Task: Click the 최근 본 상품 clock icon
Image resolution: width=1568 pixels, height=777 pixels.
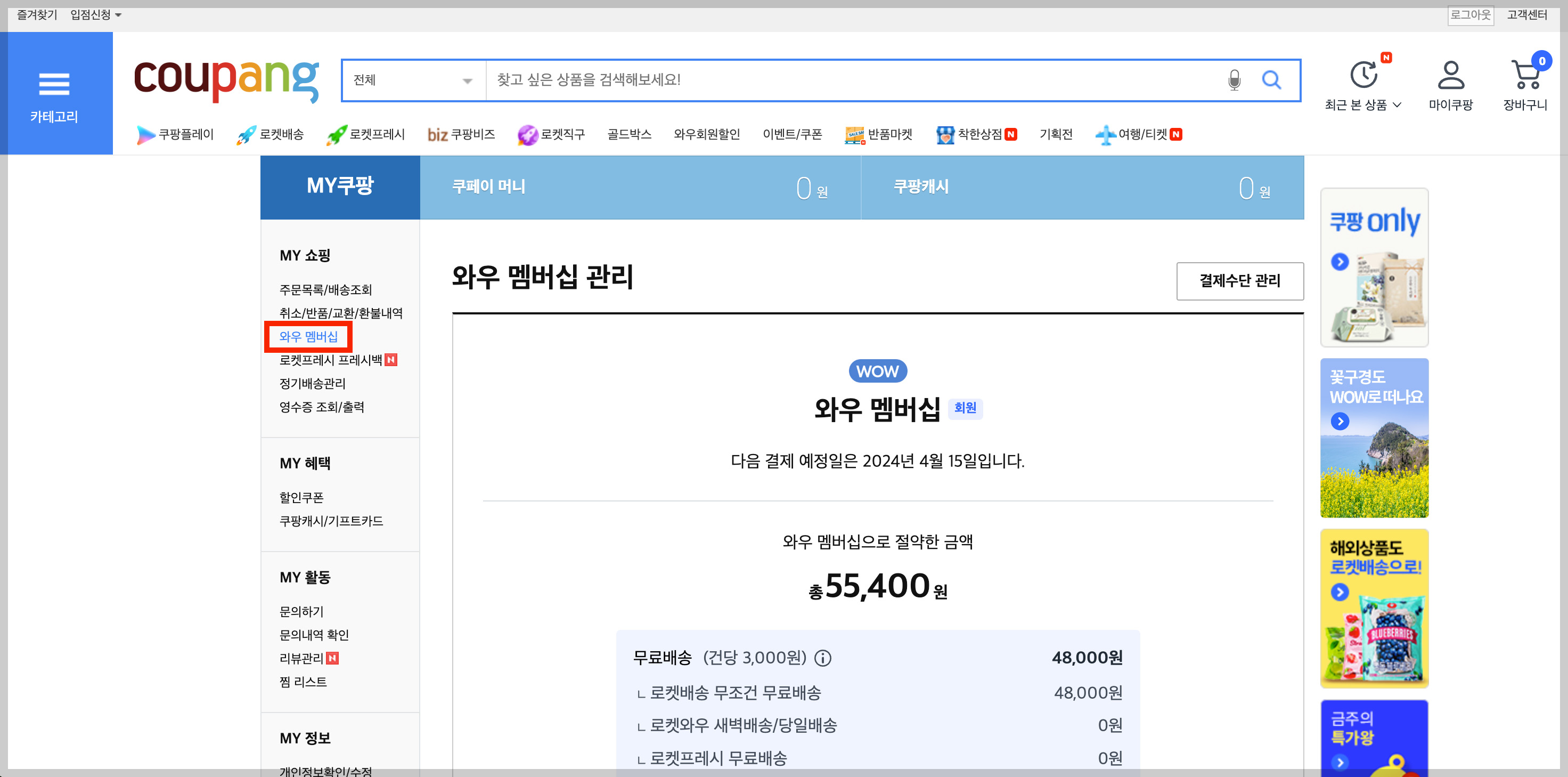Action: [x=1363, y=75]
